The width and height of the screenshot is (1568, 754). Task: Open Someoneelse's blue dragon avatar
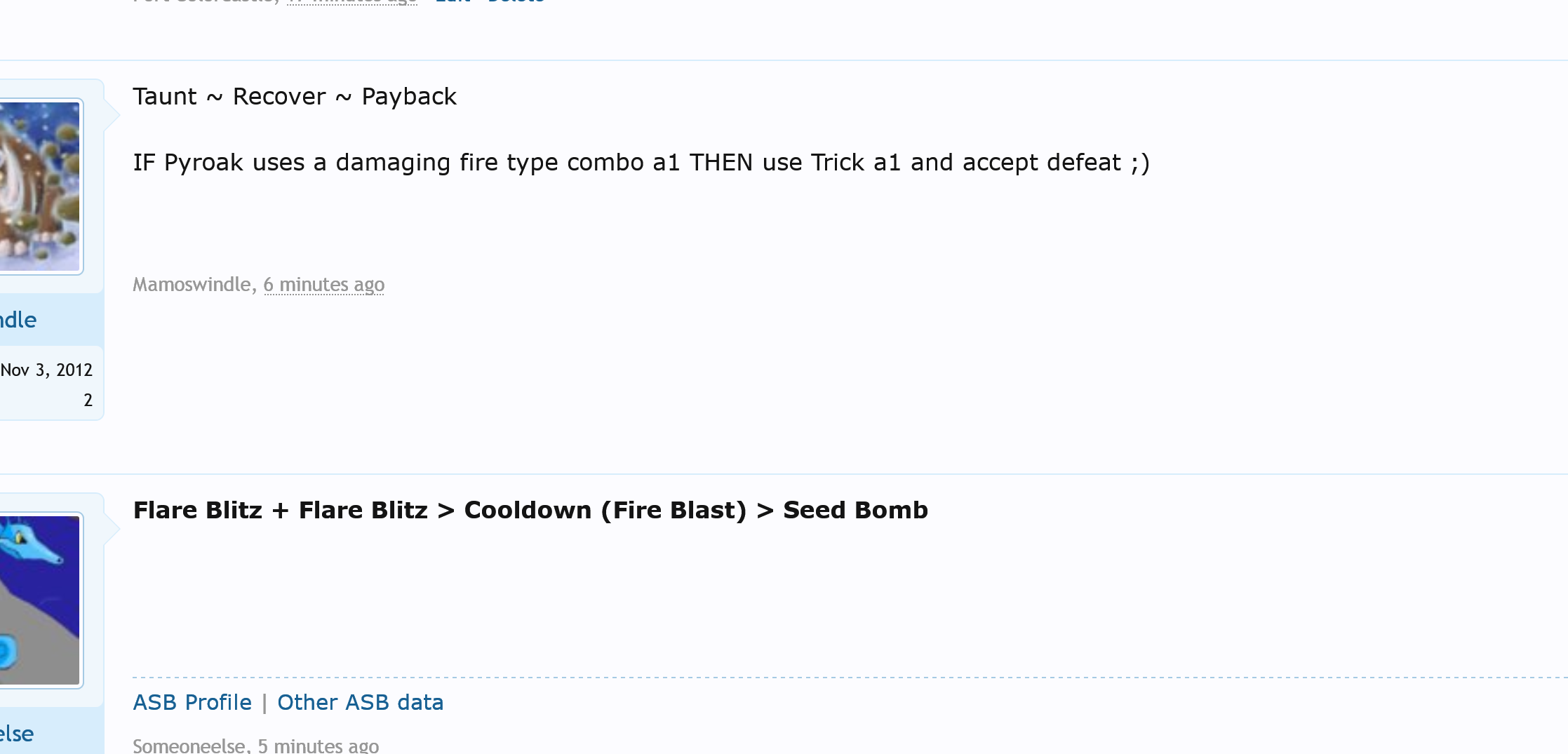40,600
